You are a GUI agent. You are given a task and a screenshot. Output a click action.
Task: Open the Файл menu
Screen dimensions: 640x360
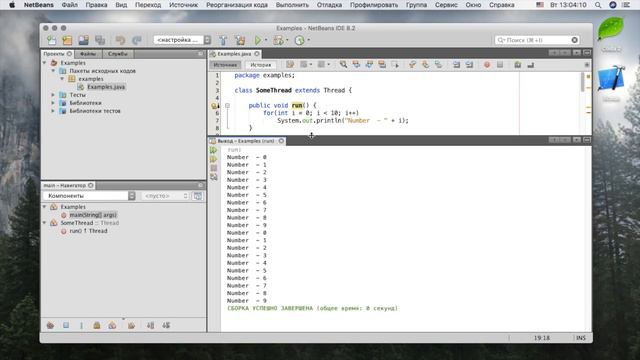point(69,5)
